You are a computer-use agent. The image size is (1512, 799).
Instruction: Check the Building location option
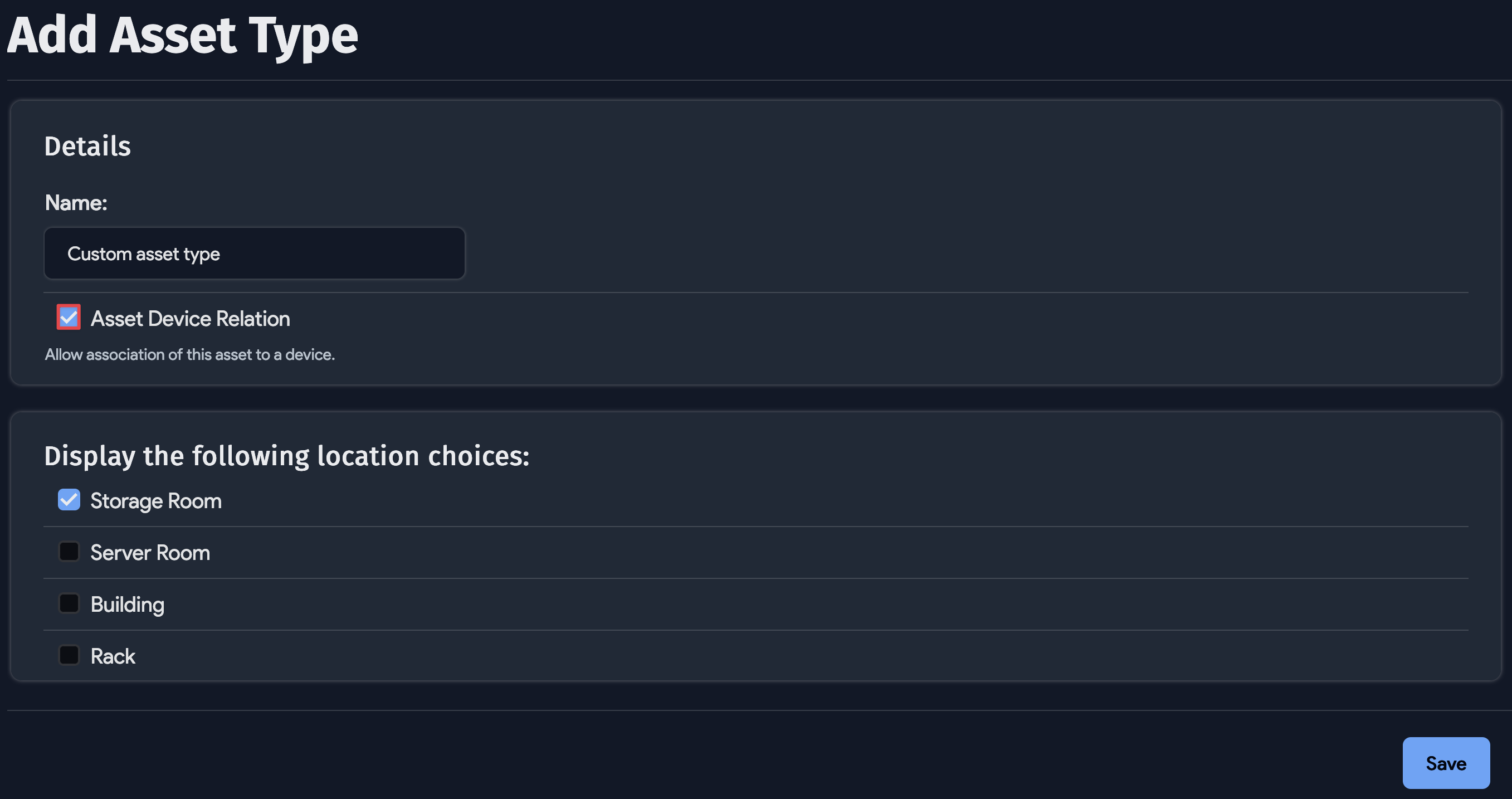pos(69,603)
